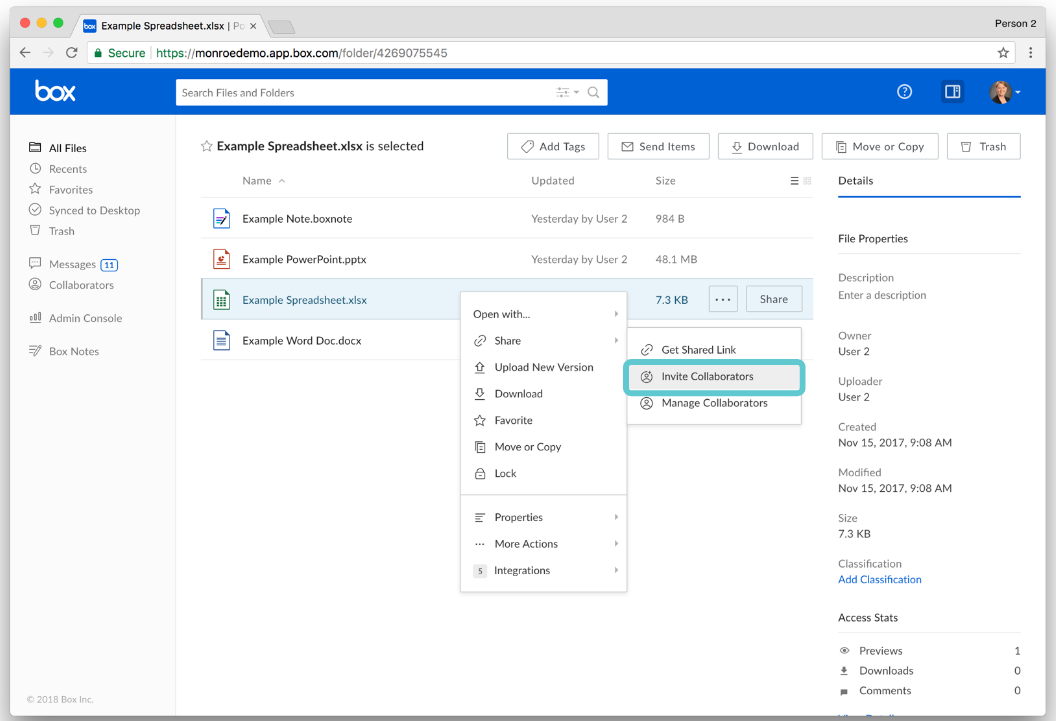This screenshot has width=1056, height=721.
Task: Open Example PowerPoint.pptx file icon
Action: [x=222, y=259]
